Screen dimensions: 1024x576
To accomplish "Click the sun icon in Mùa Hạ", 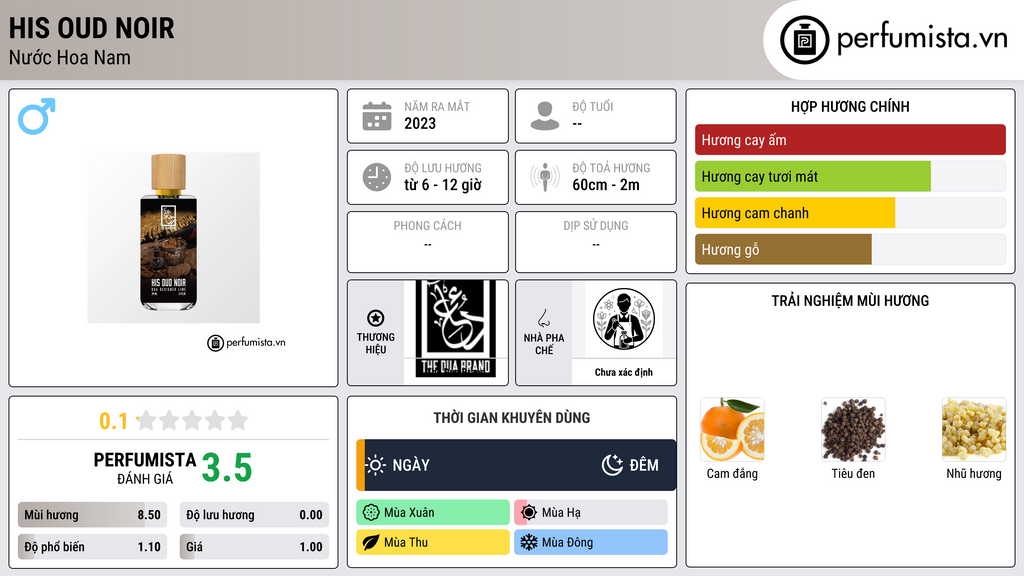I will pos(529,513).
